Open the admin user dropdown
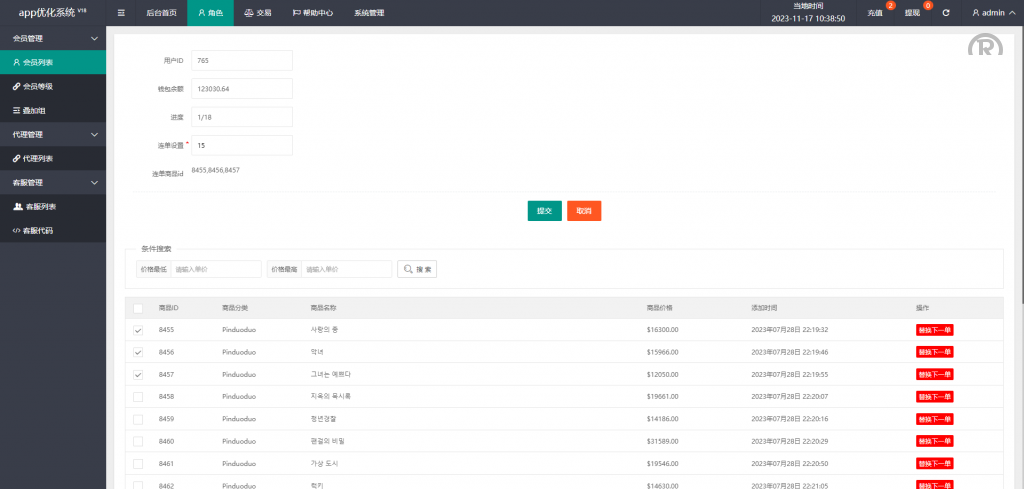 [x=993, y=13]
